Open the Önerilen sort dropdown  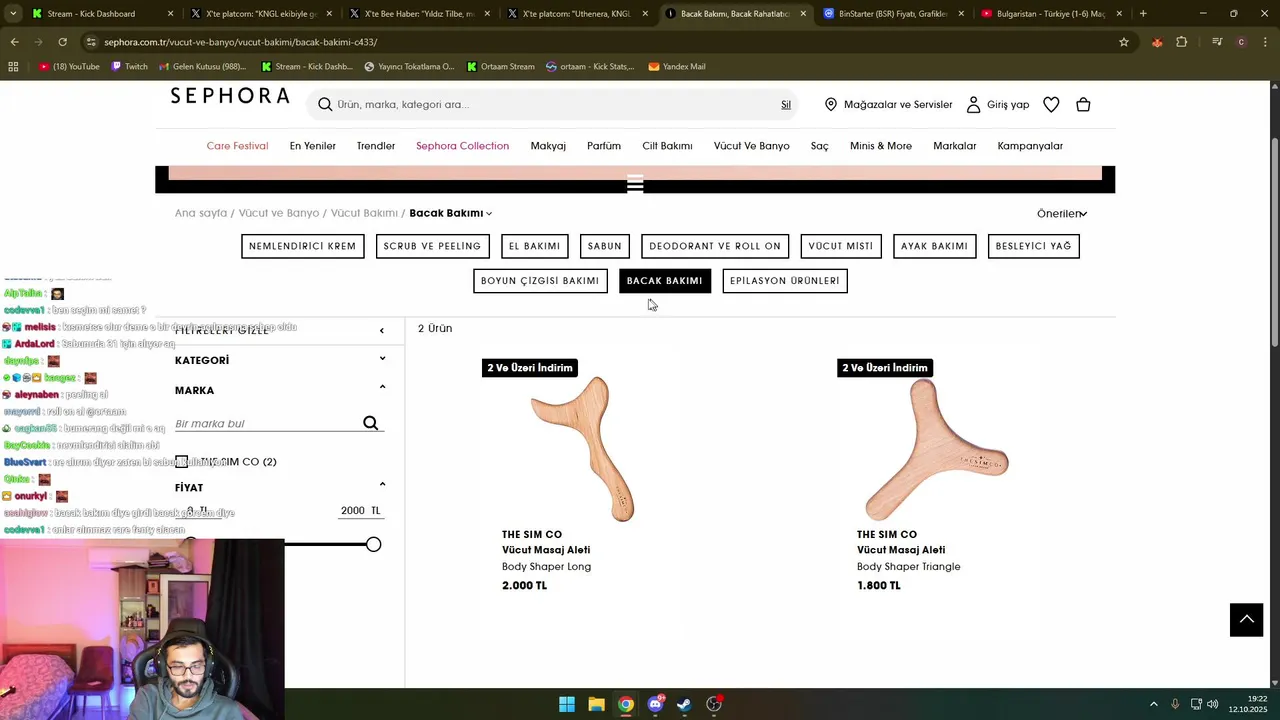pyautogui.click(x=1061, y=213)
